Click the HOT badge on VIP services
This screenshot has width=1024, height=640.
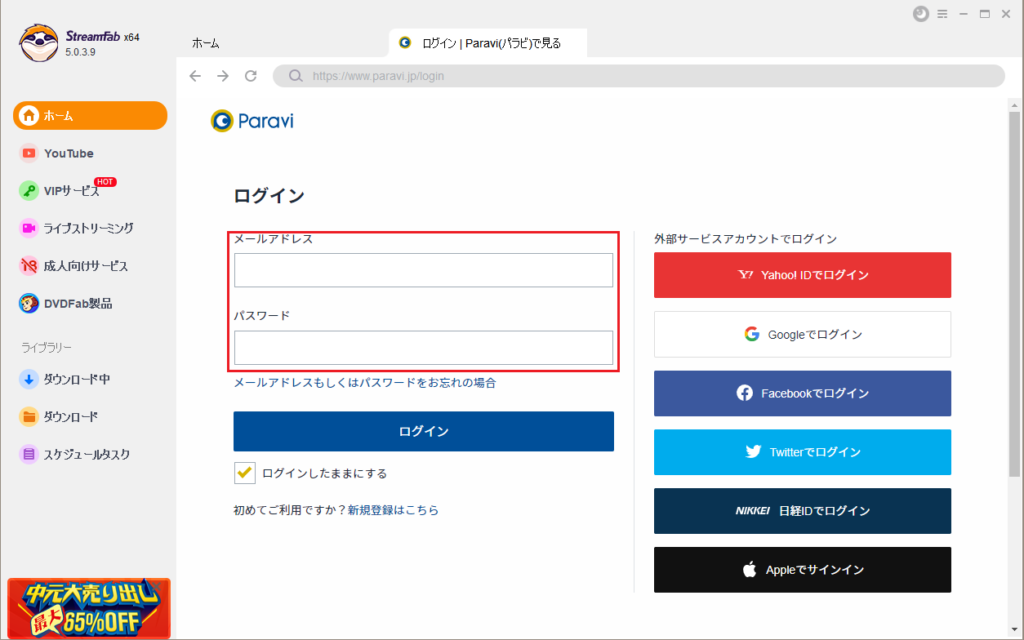point(105,182)
